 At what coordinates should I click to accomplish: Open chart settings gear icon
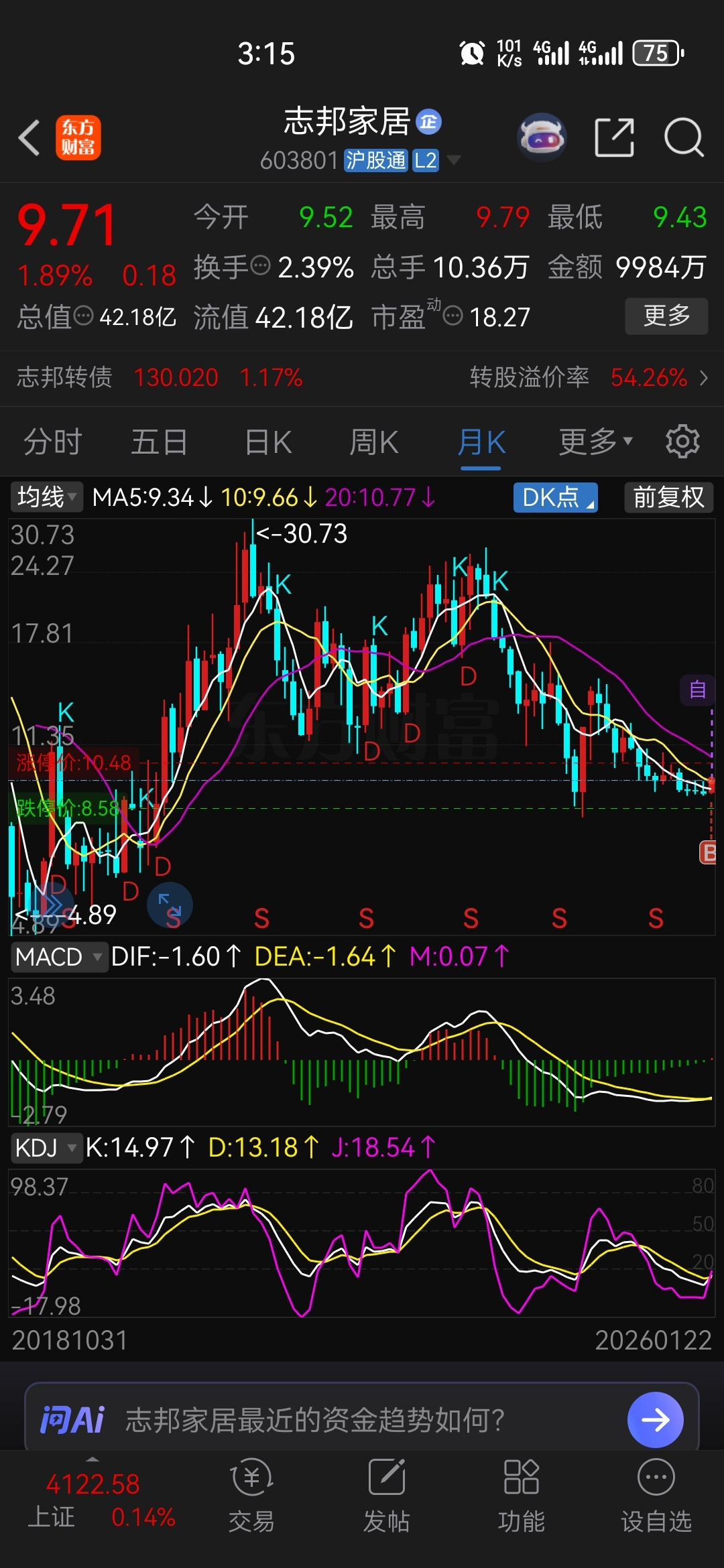pyautogui.click(x=682, y=442)
